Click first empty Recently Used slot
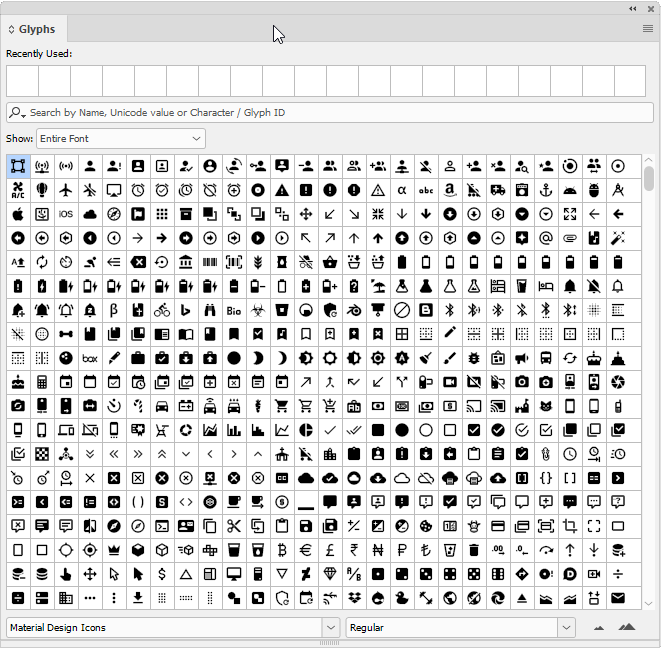This screenshot has height=649, width=661. point(22,81)
